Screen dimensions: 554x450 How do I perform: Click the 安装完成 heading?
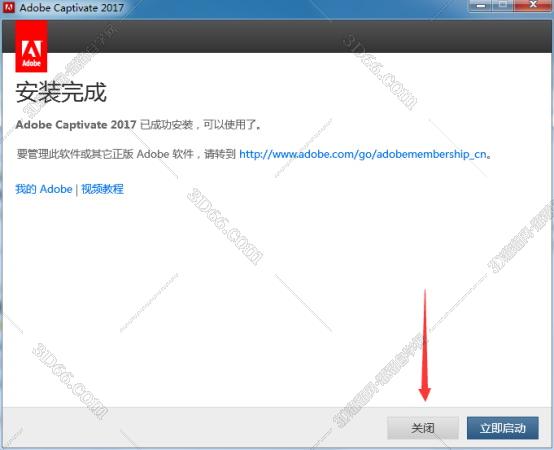click(x=61, y=93)
